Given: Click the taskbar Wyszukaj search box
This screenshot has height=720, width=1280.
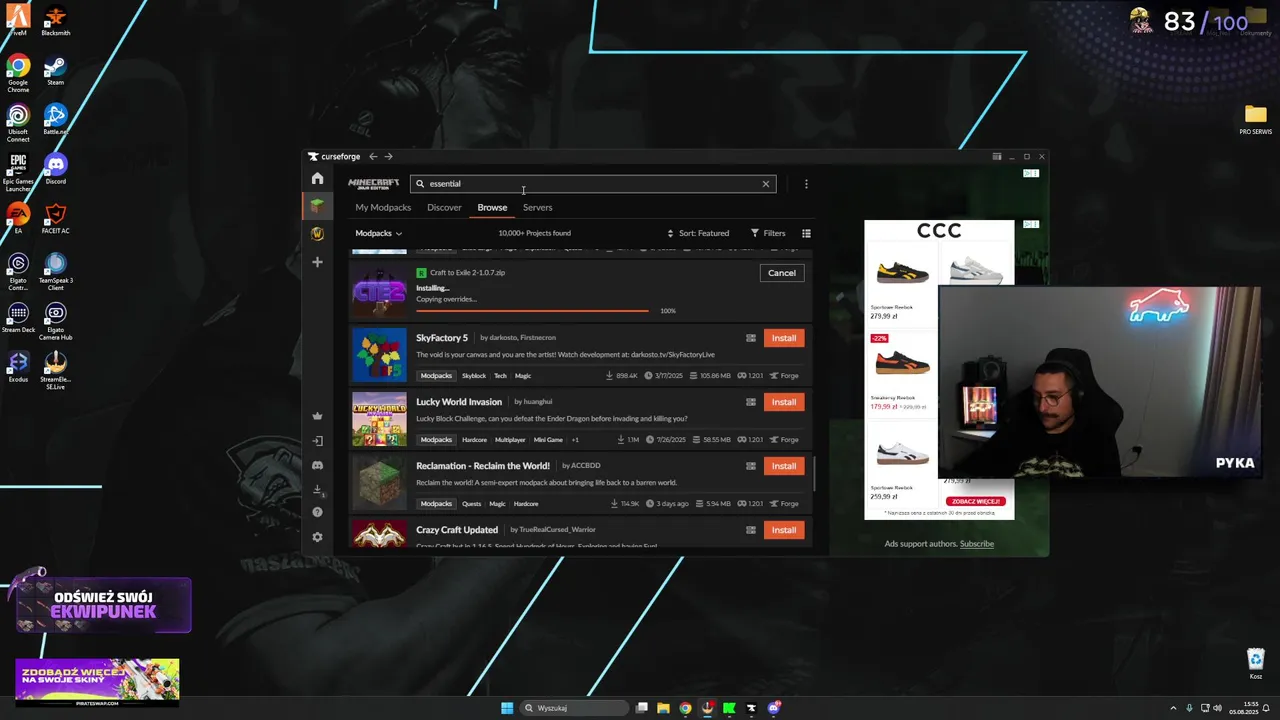Looking at the screenshot, I should [572, 708].
